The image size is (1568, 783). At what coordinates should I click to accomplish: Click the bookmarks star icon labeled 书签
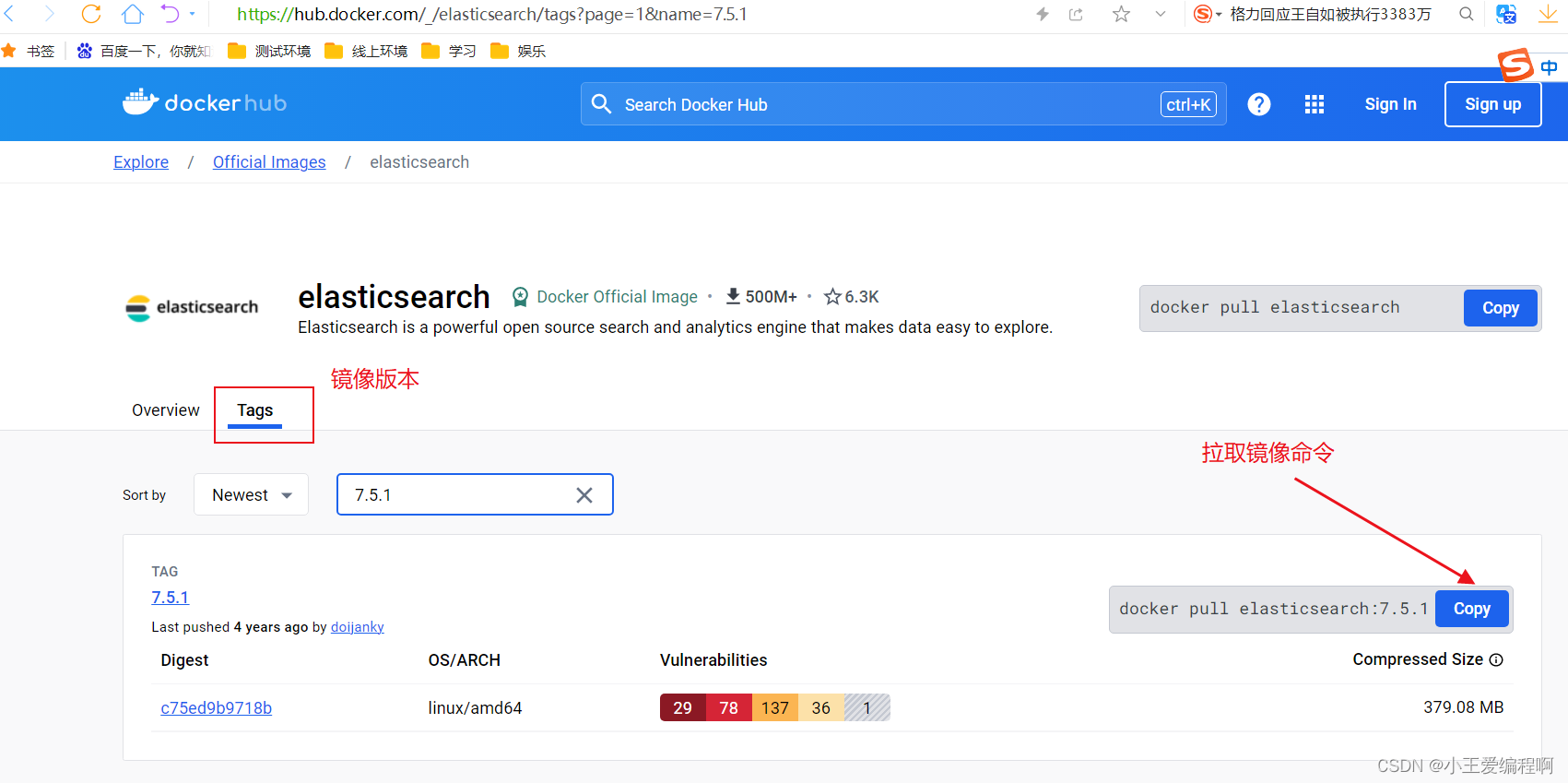(x=9, y=51)
